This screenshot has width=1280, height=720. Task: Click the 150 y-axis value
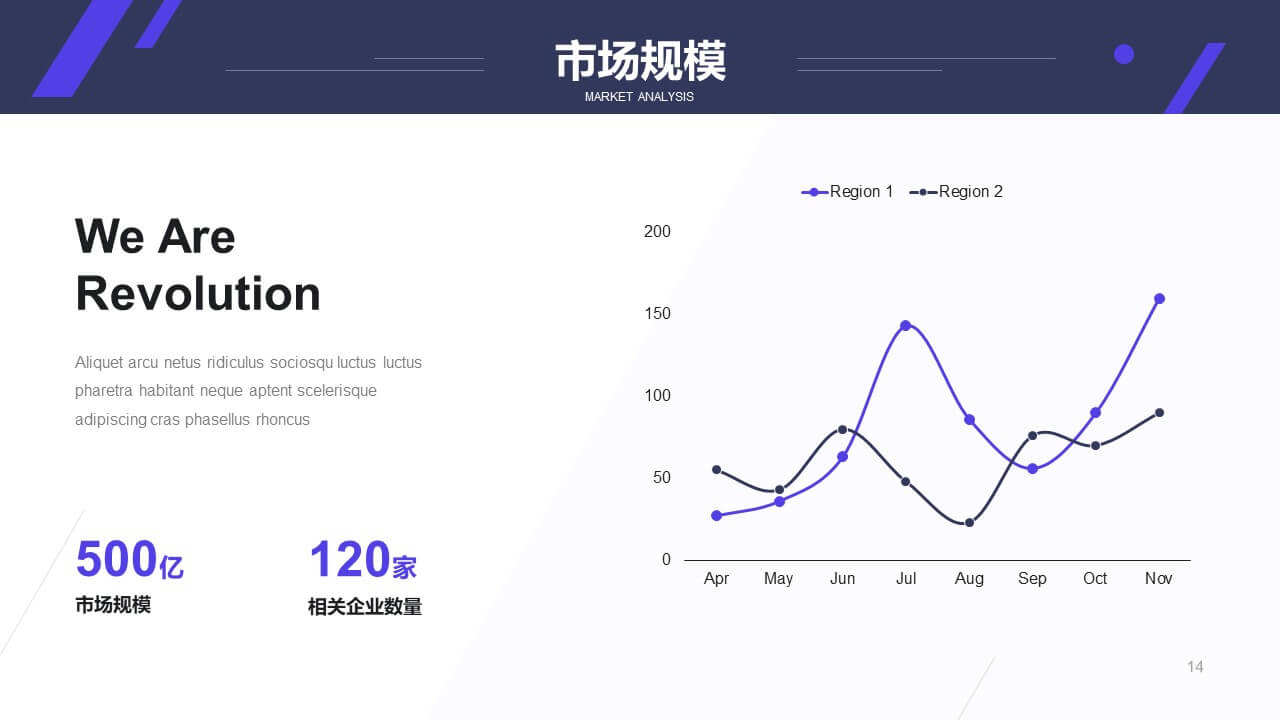pyautogui.click(x=658, y=314)
